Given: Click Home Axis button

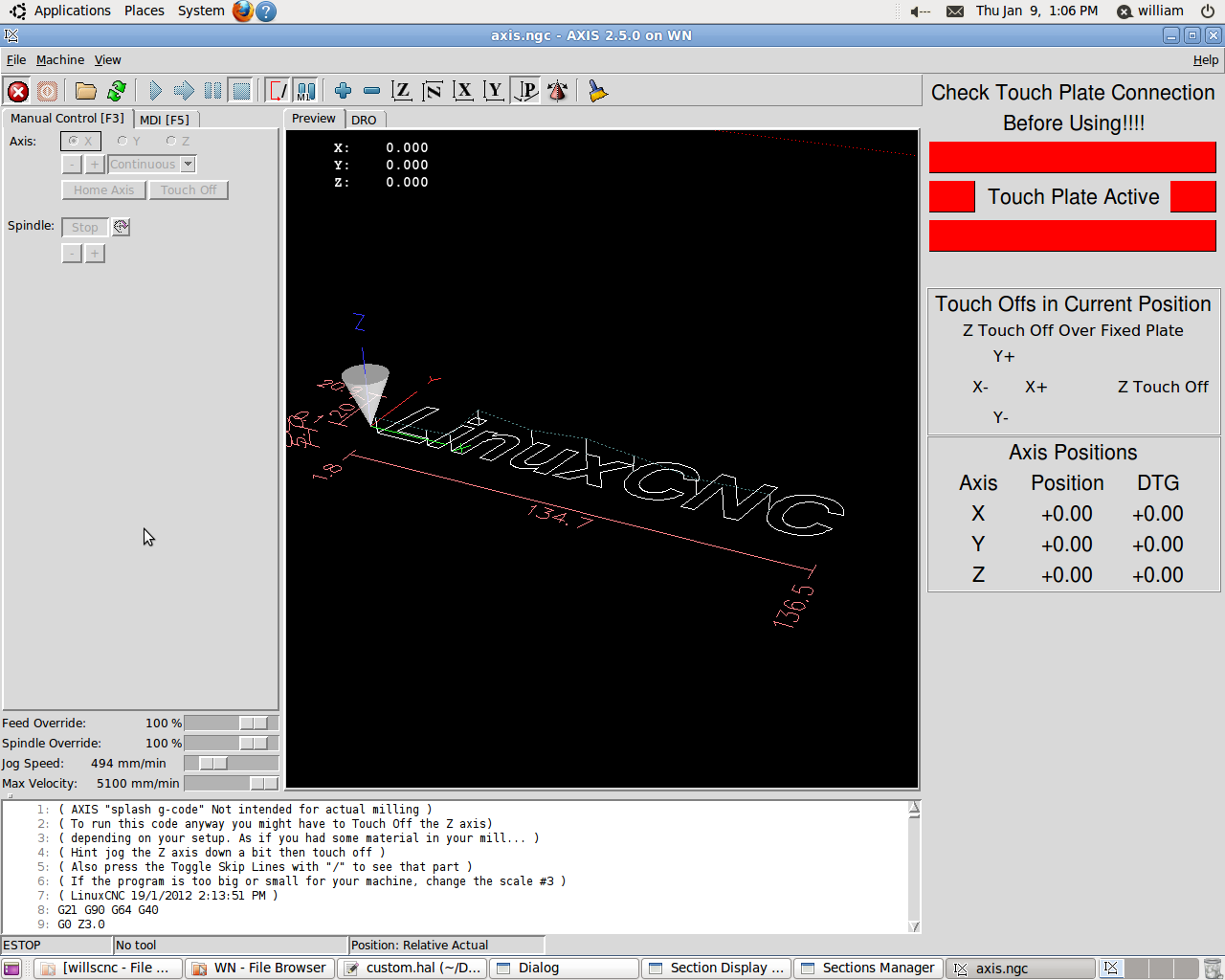Looking at the screenshot, I should [x=104, y=189].
